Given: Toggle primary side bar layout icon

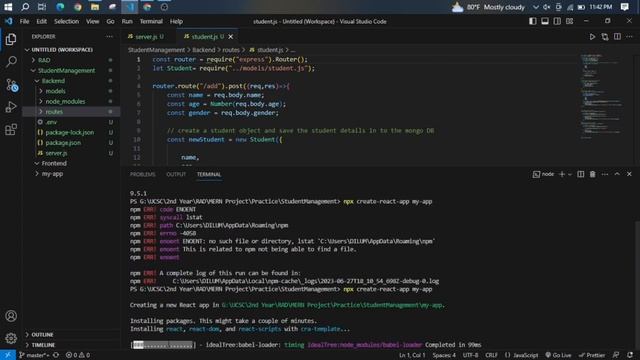Looking at the screenshot, I should (x=533, y=21).
